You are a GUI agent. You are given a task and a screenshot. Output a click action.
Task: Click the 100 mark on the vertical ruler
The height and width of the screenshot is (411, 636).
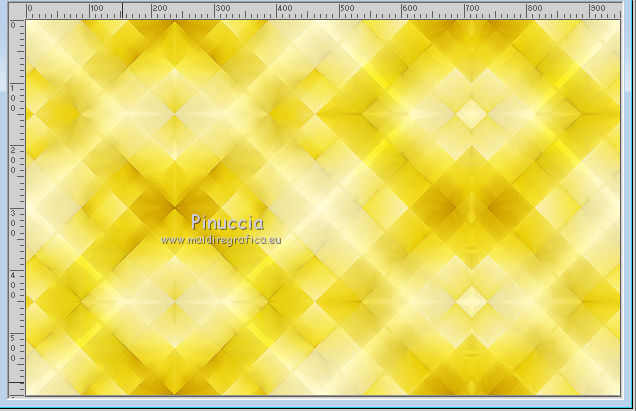click(x=13, y=98)
